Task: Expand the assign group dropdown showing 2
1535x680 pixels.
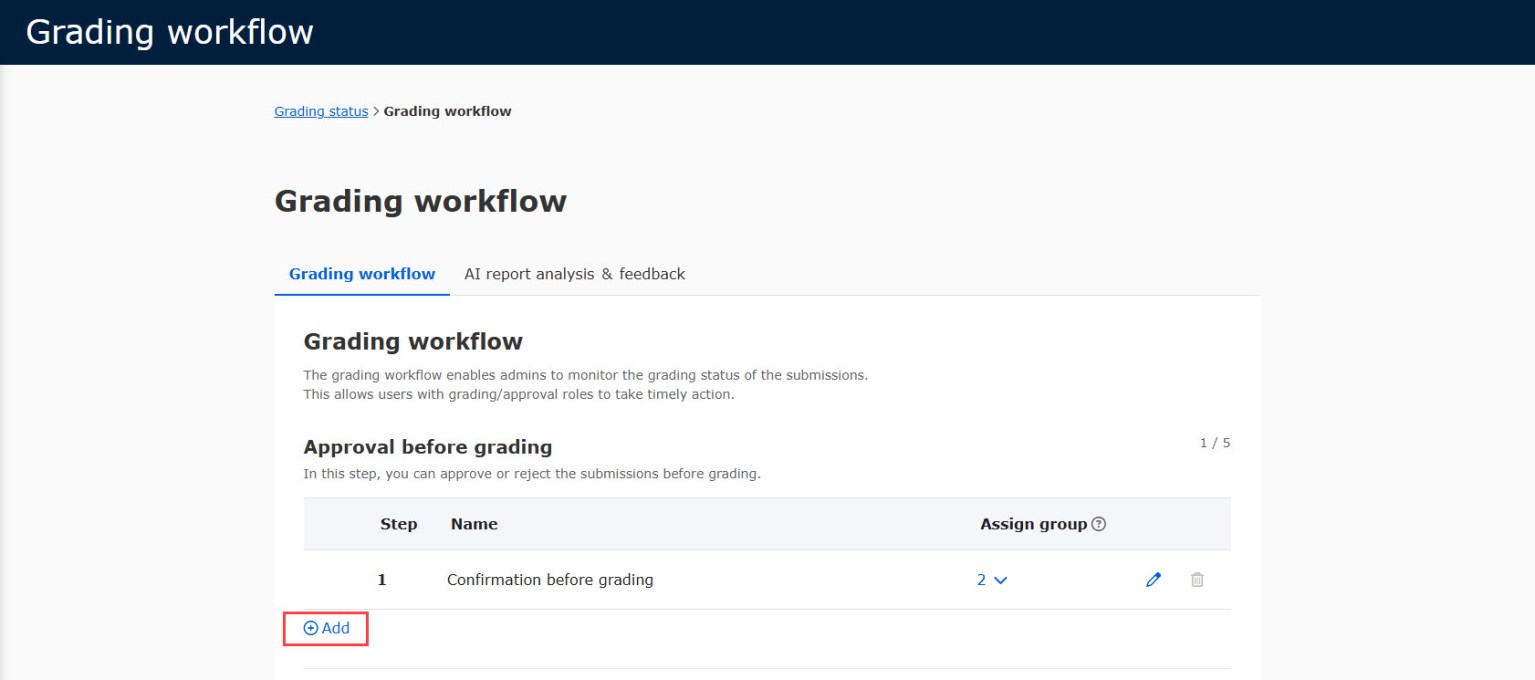Action: point(992,580)
